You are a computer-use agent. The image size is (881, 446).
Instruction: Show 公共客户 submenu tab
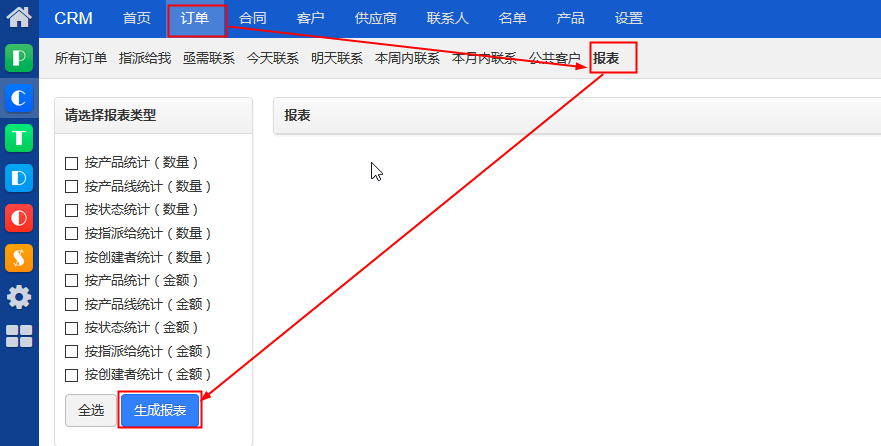click(x=555, y=58)
